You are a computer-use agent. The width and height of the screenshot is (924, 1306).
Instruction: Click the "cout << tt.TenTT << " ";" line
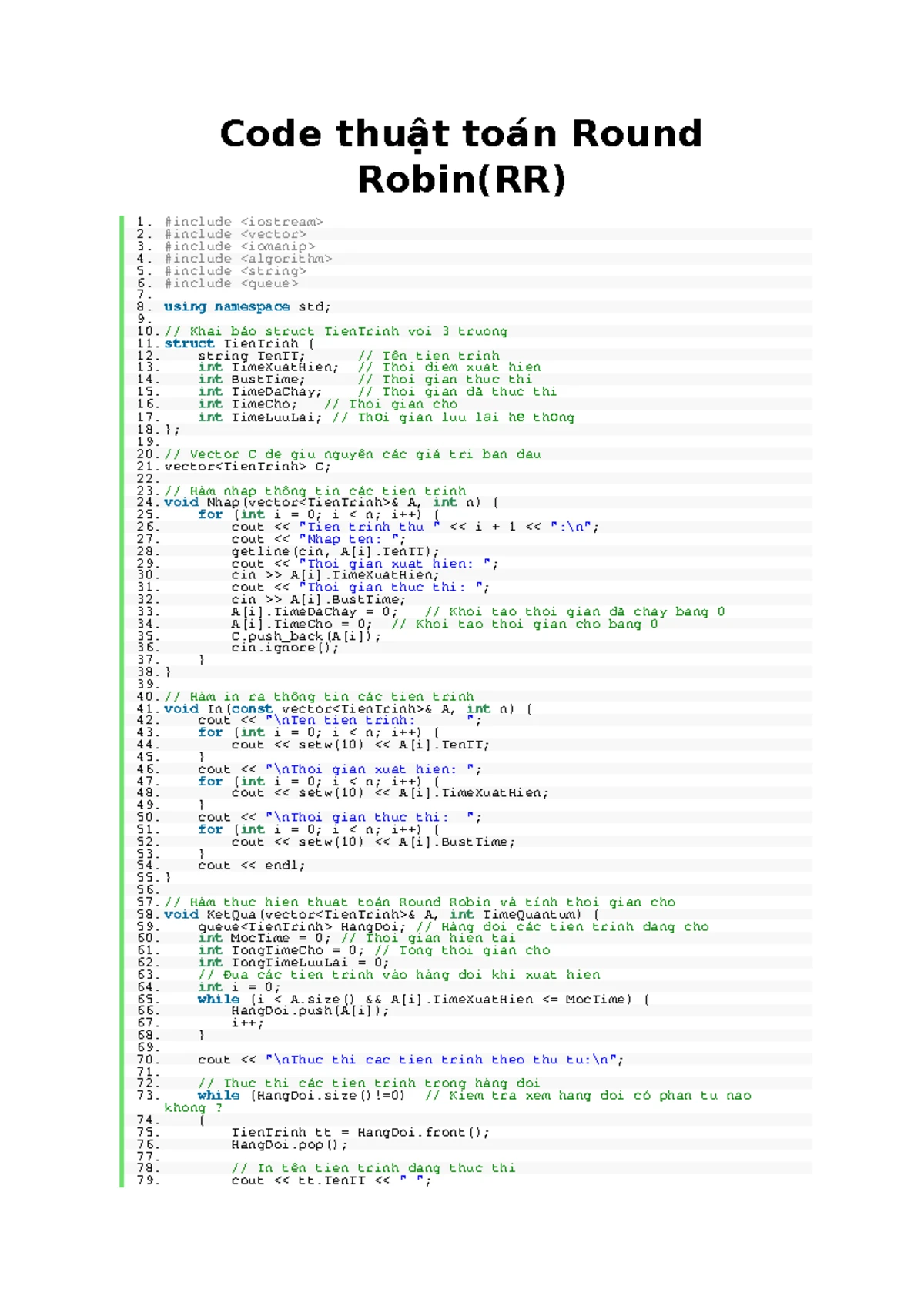(331, 1180)
